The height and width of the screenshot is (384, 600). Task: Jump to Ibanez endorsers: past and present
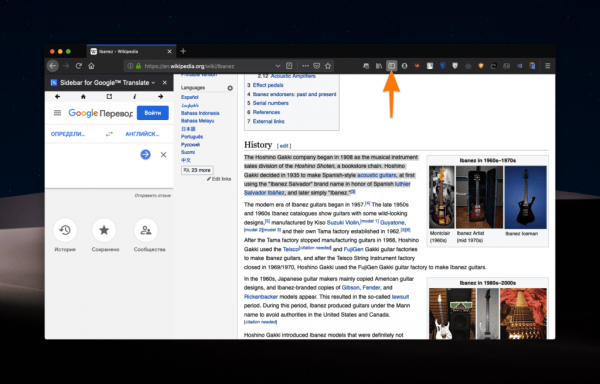click(x=294, y=94)
